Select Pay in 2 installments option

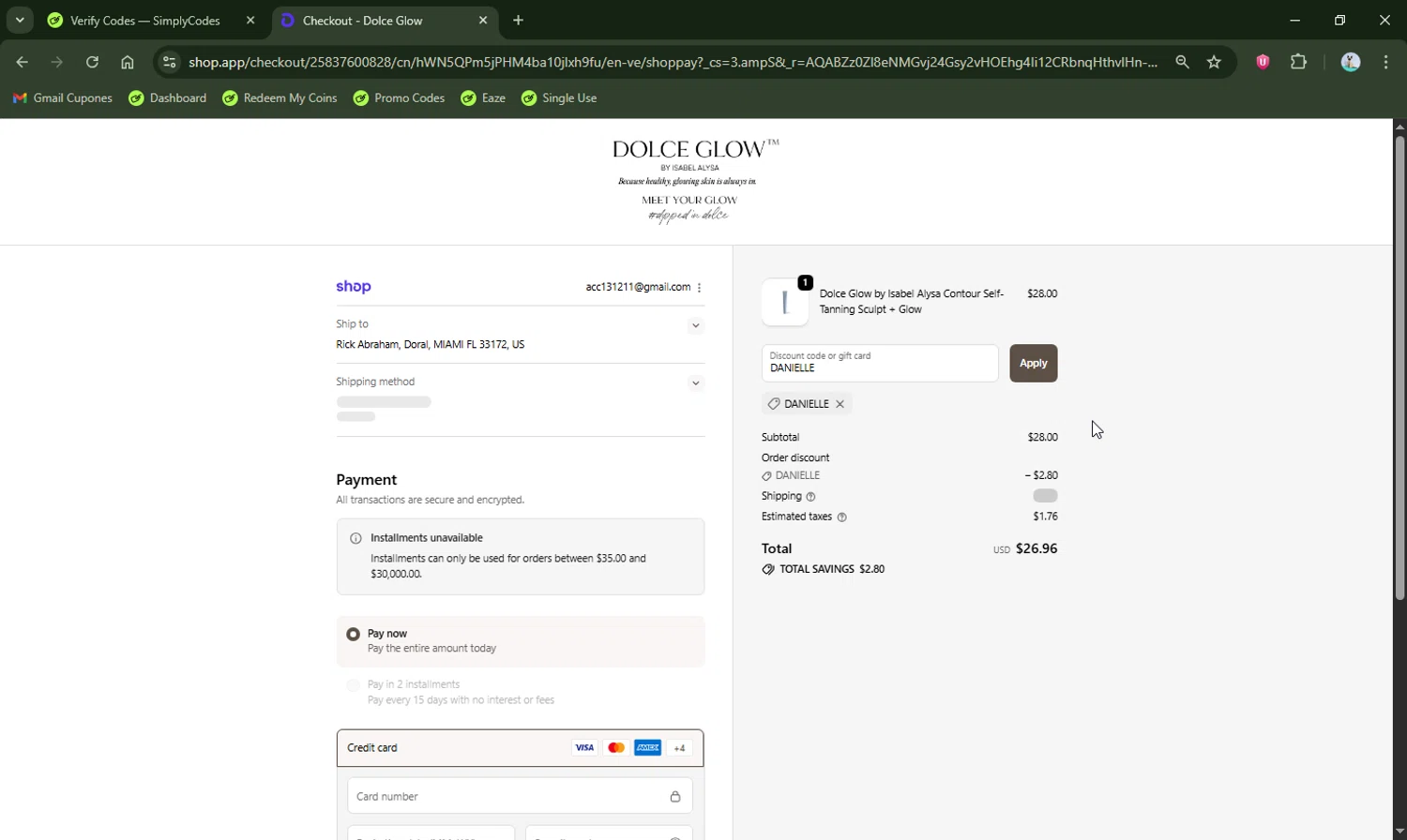[353, 685]
